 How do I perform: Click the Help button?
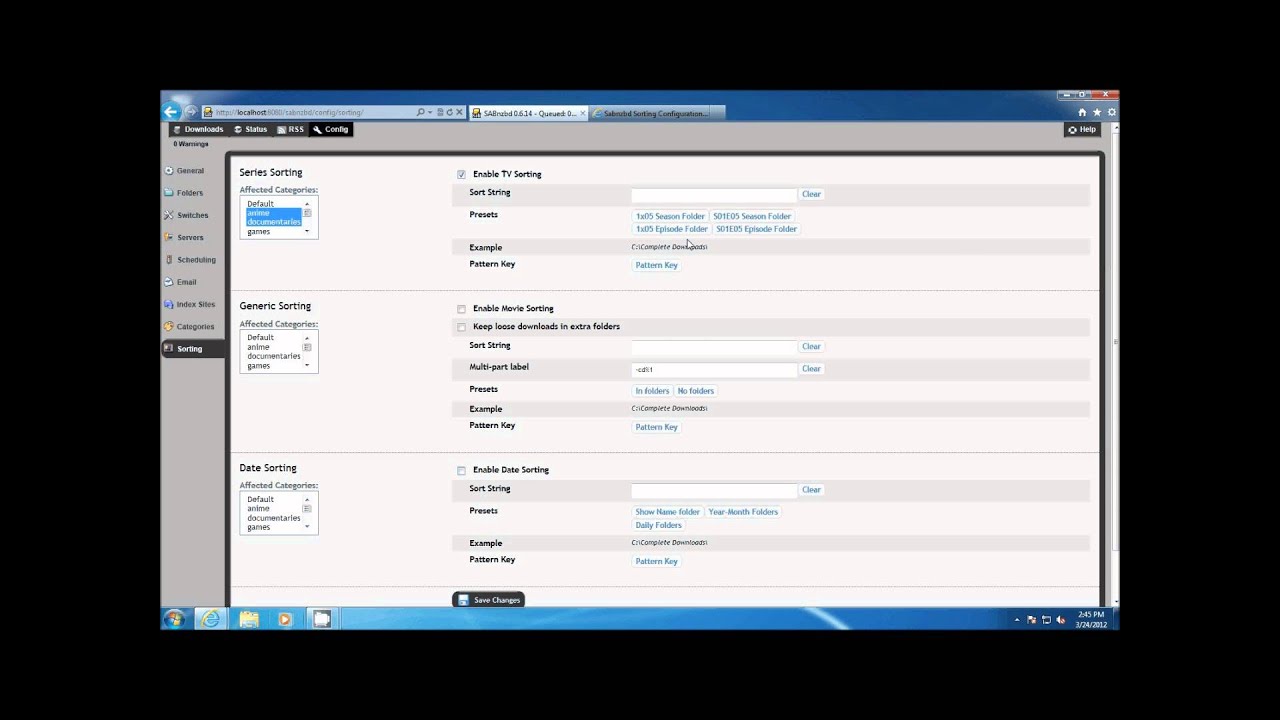(x=1082, y=129)
